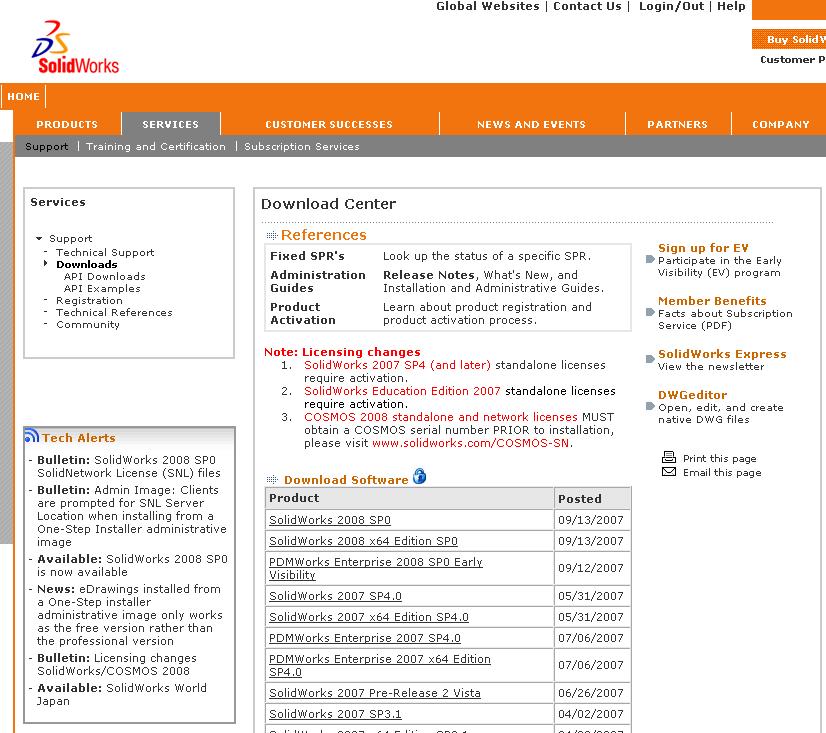The image size is (826, 733).
Task: Select Registration in Services tree
Action: click(90, 300)
